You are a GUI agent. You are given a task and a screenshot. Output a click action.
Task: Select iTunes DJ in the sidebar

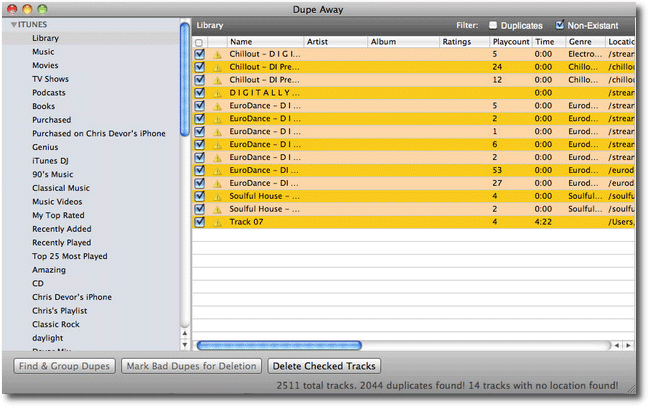click(50, 161)
